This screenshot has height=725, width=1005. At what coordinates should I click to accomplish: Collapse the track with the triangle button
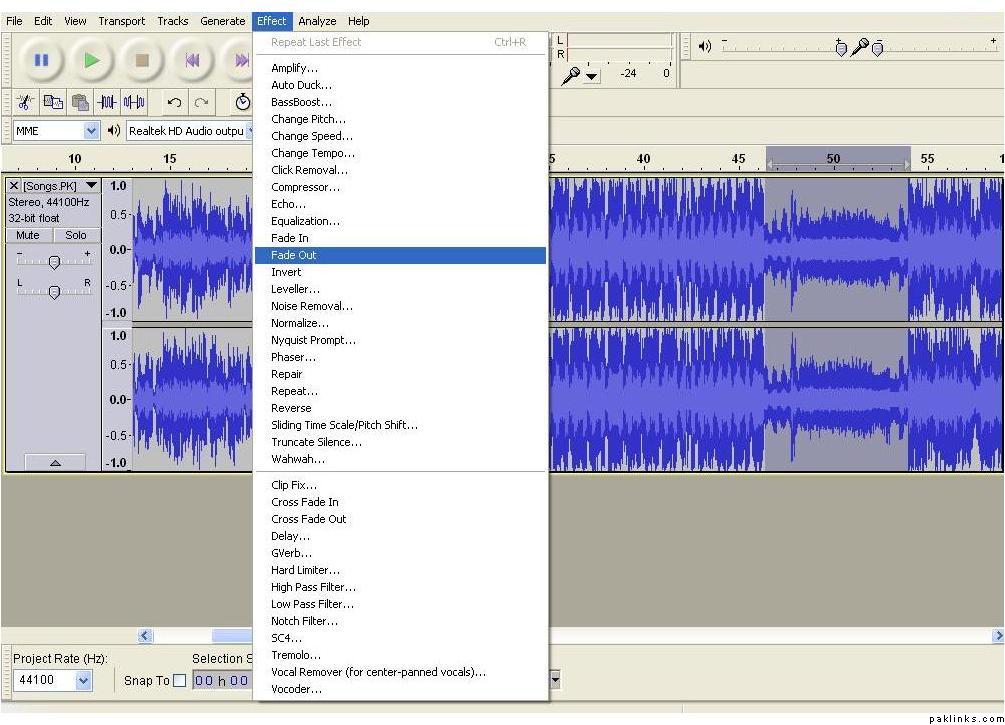click(x=54, y=463)
